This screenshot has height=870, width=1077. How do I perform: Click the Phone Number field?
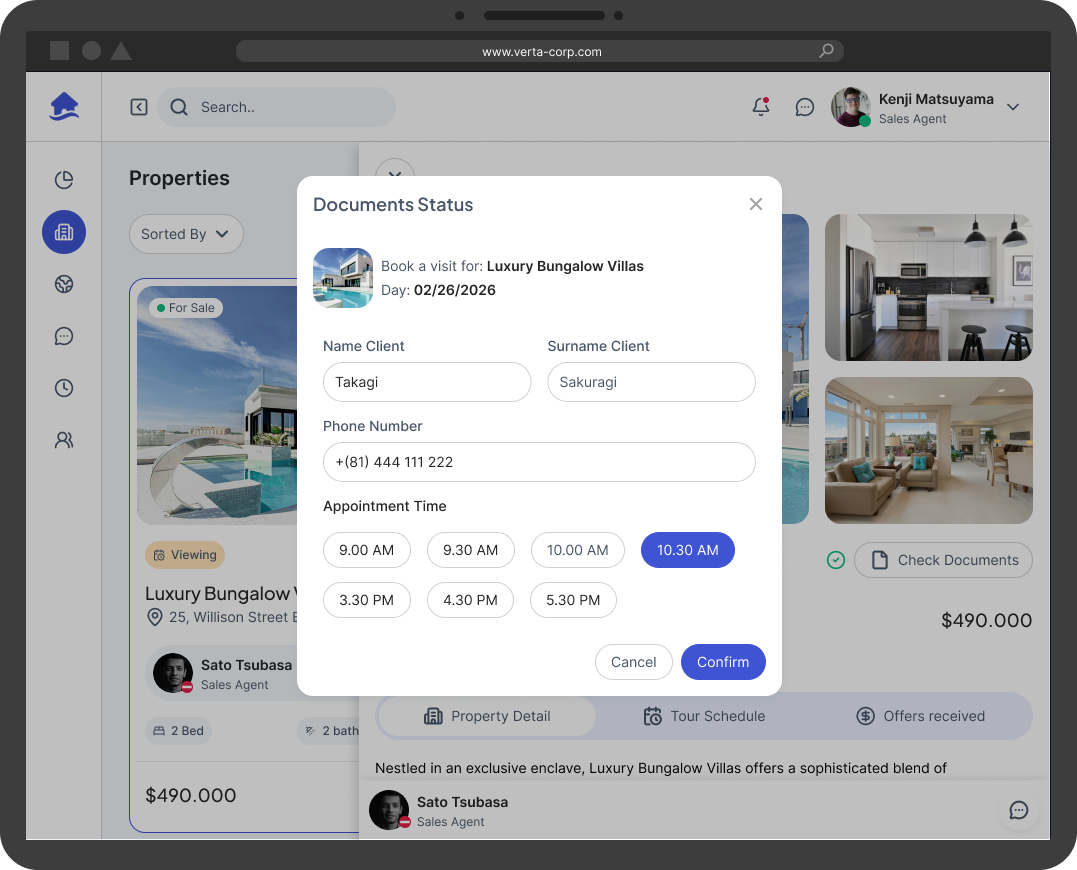click(x=539, y=462)
